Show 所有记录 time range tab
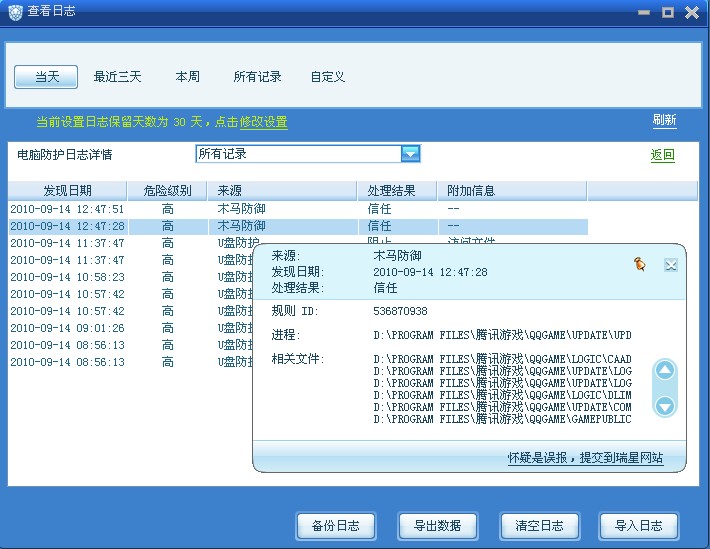Viewport: 710px width, 549px height. click(257, 77)
